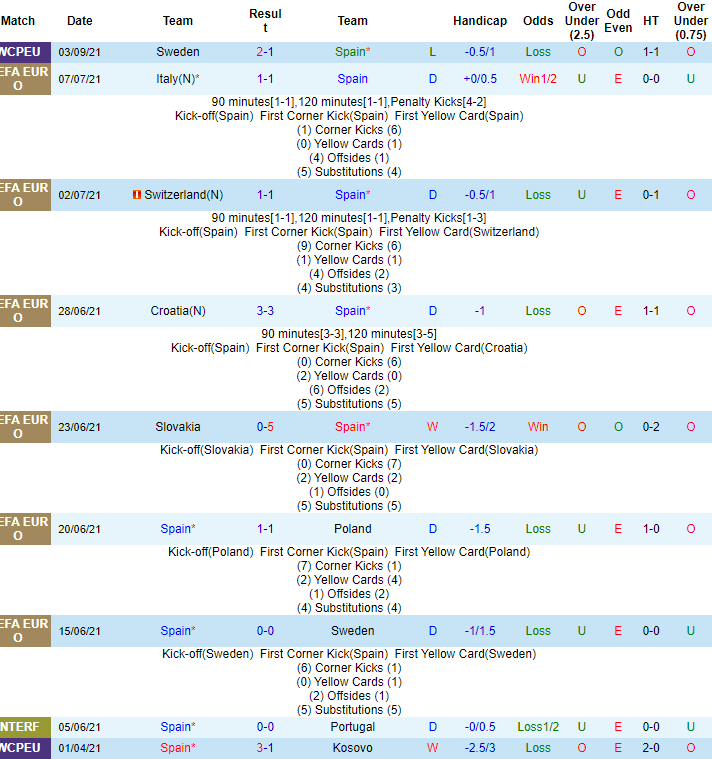Select the Switzerland(N) team name

point(184,195)
